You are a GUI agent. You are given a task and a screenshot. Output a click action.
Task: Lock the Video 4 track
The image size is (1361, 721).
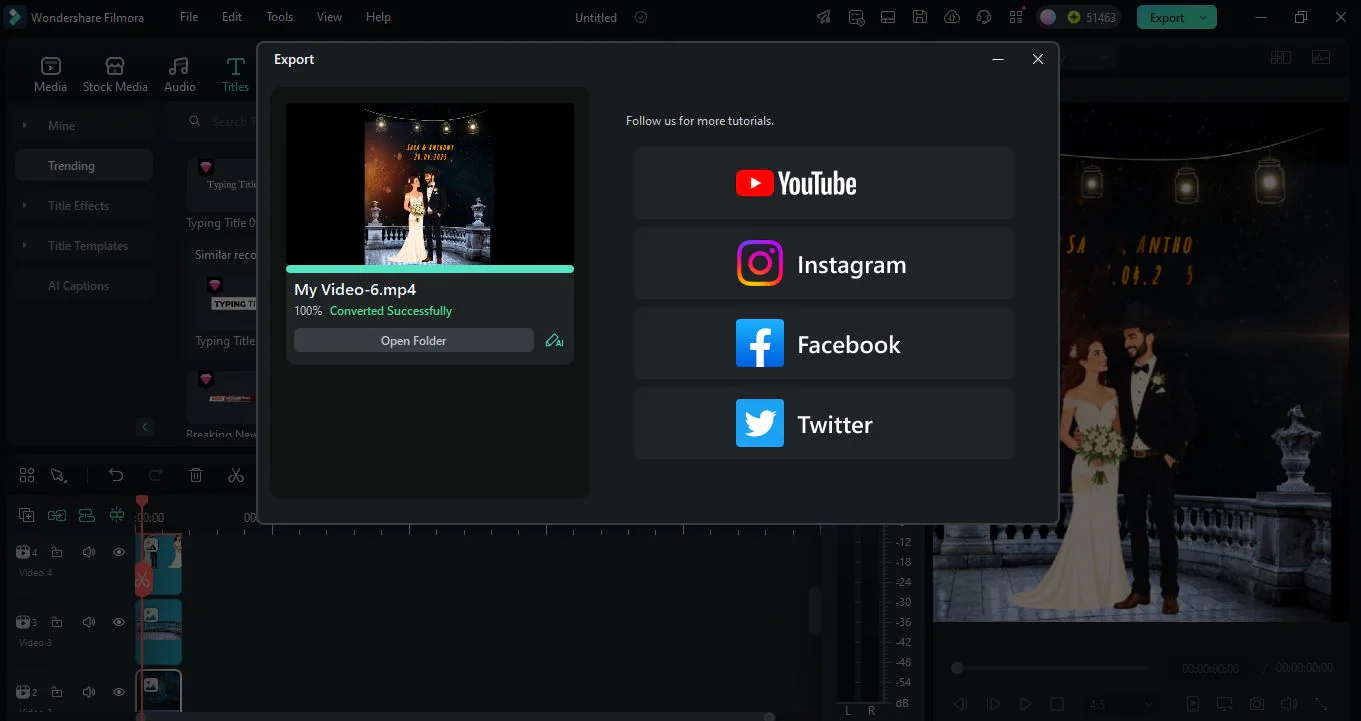point(57,552)
